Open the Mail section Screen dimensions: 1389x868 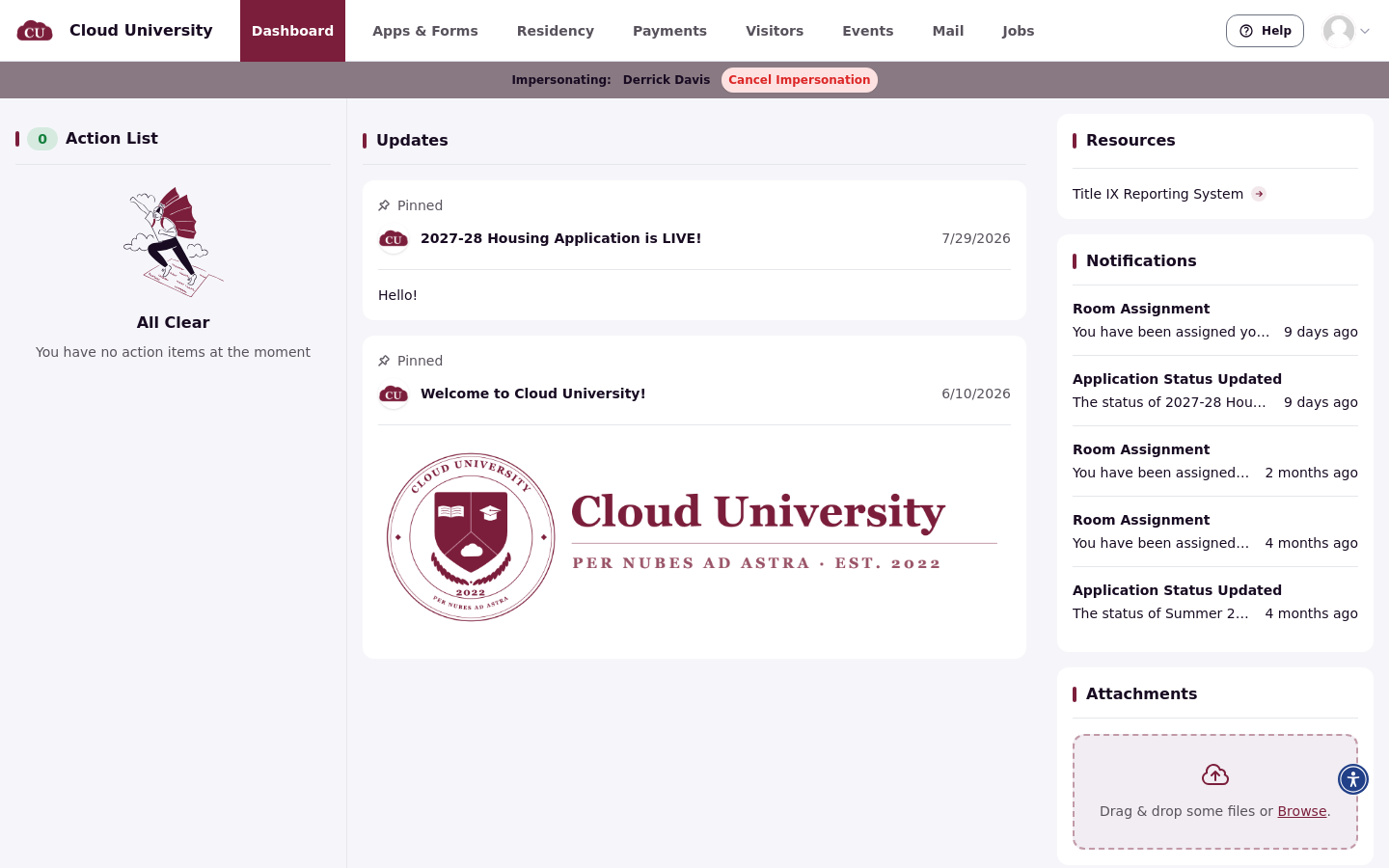click(948, 31)
